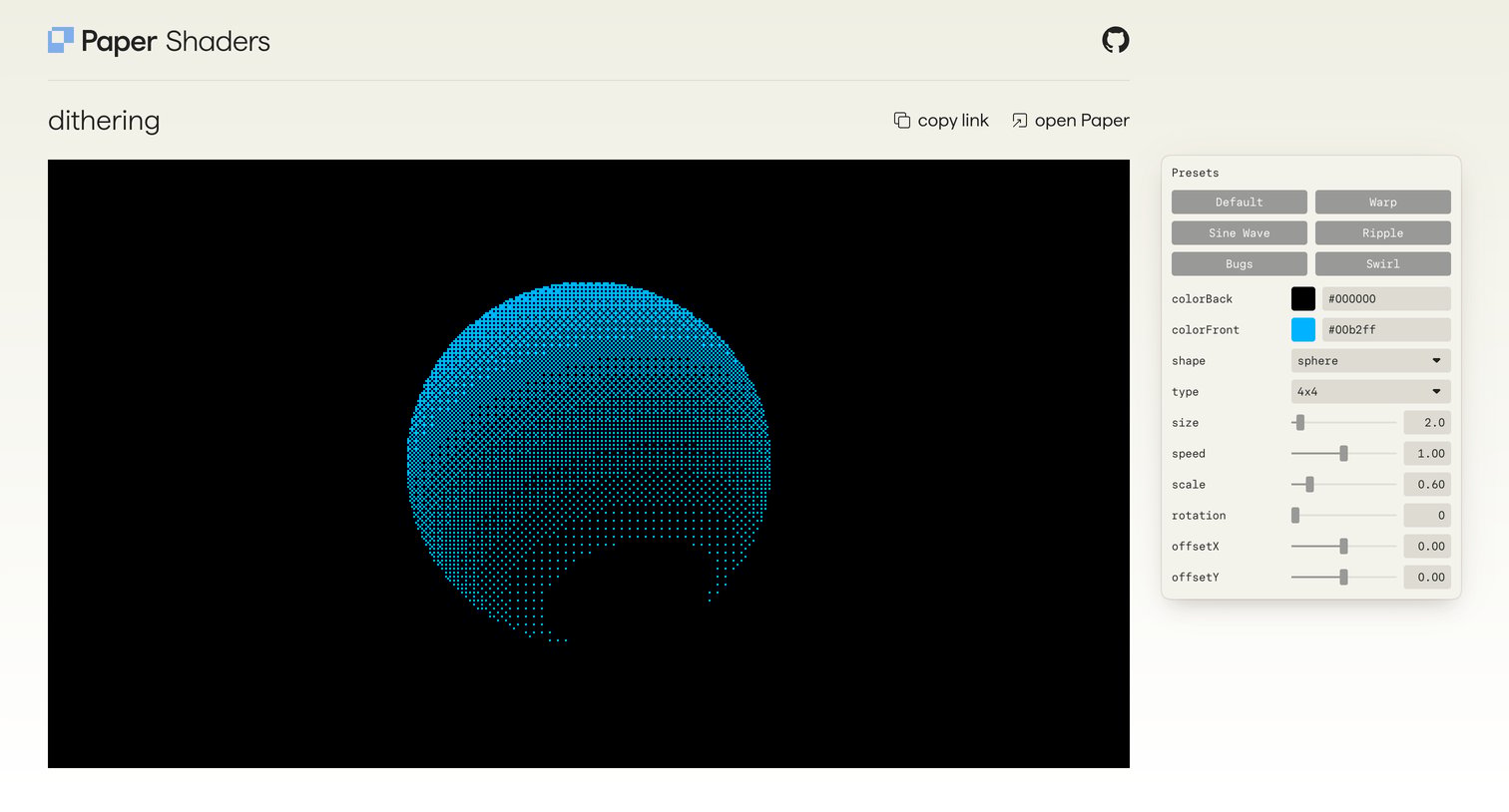Click the offsetX slider handle
Viewport: 1509px width, 812px height.
[x=1343, y=546]
